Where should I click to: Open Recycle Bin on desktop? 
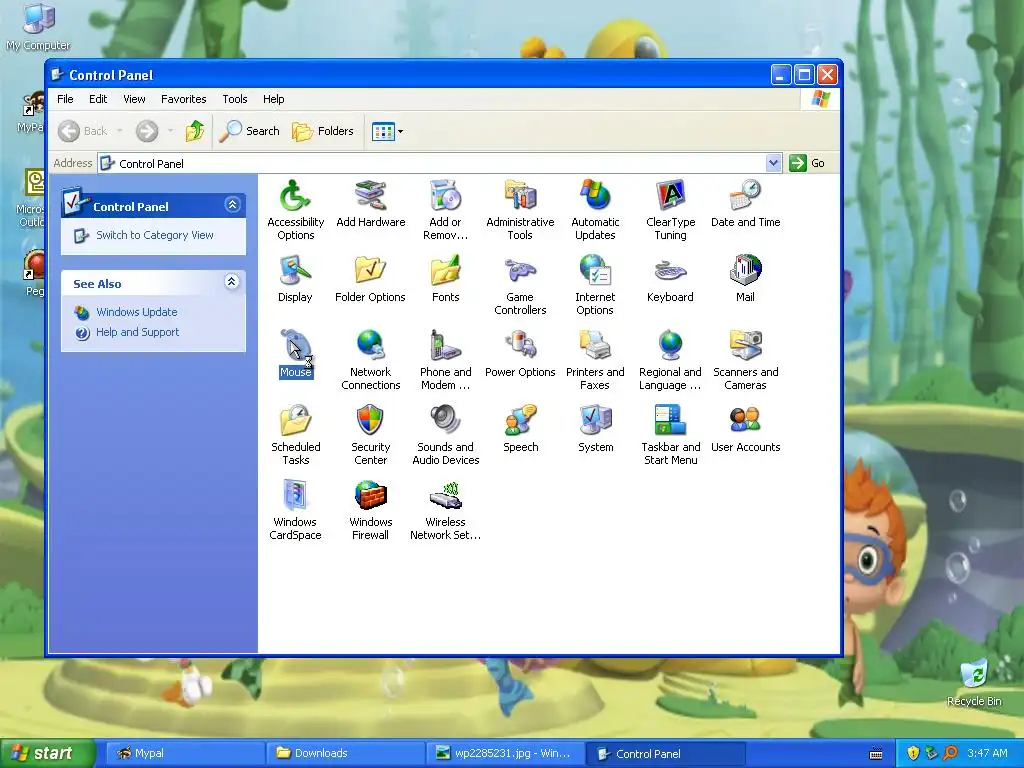tap(974, 683)
